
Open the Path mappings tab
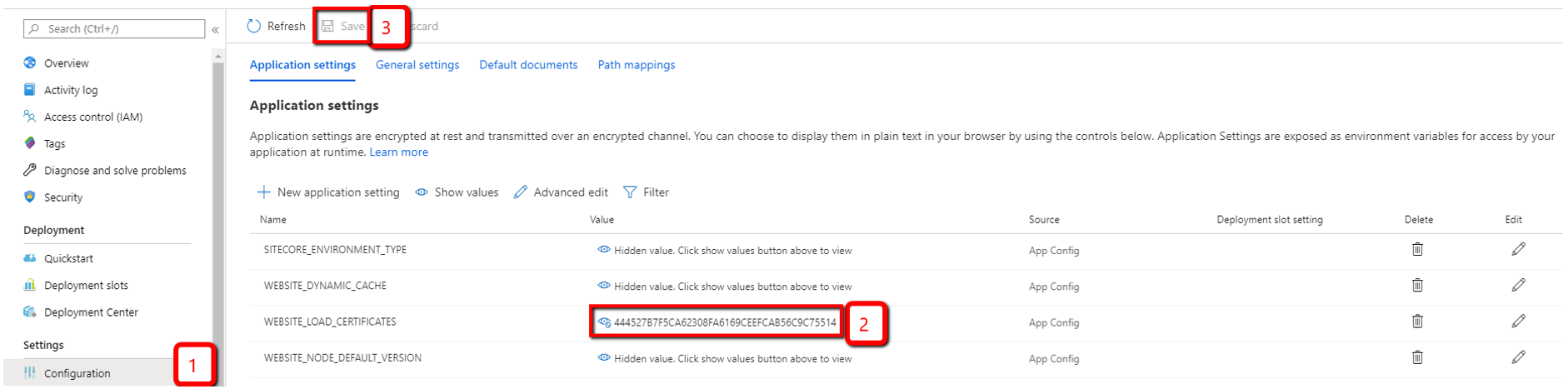637,65
